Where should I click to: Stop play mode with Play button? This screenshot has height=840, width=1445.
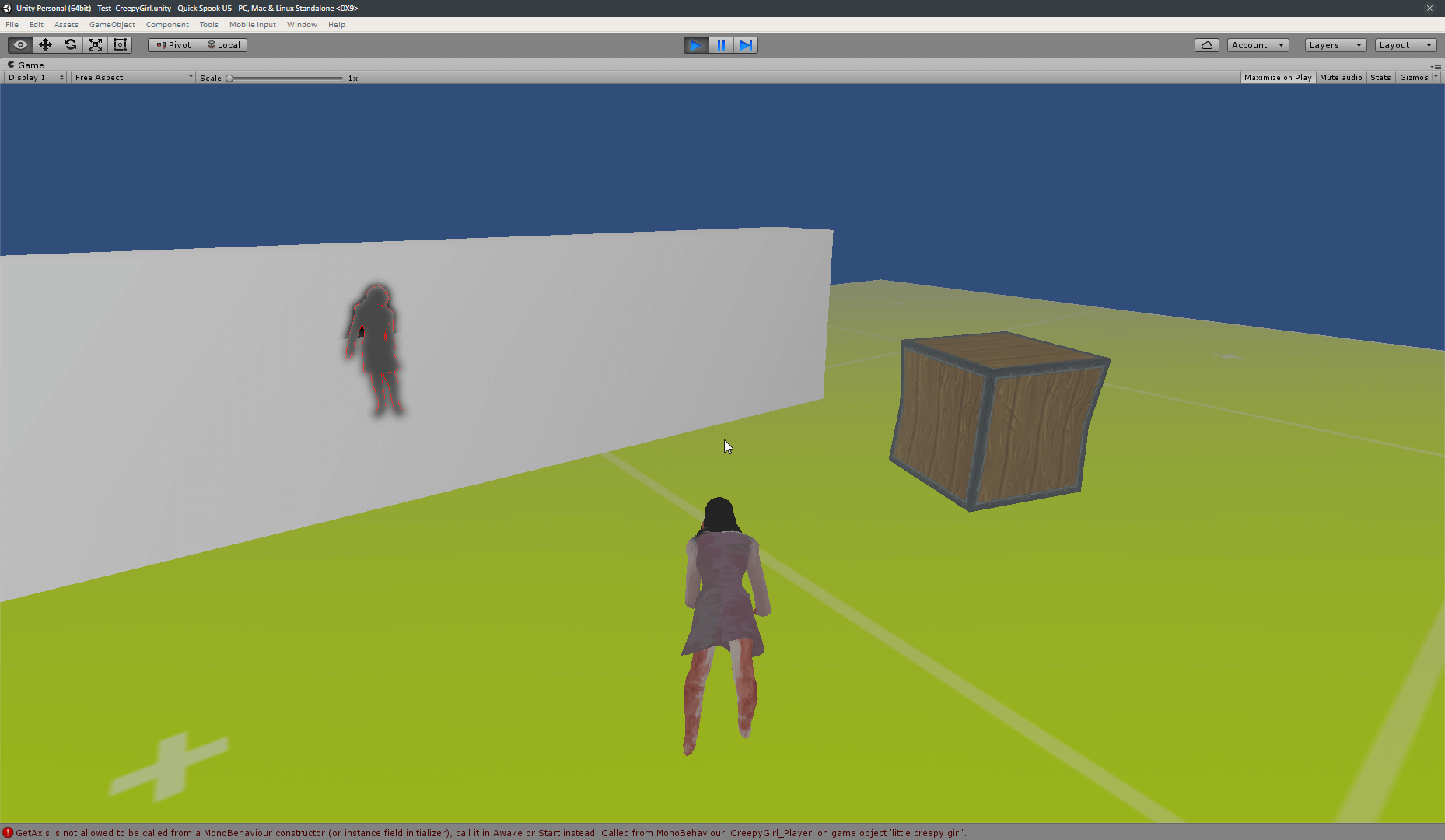696,45
